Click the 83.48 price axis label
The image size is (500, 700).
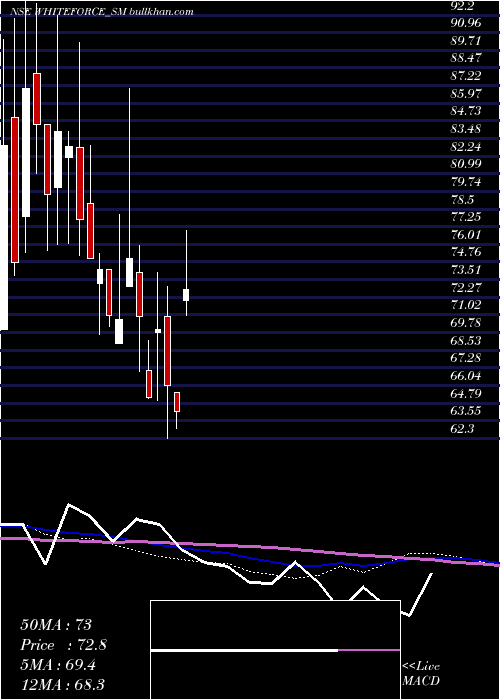(x=466, y=129)
